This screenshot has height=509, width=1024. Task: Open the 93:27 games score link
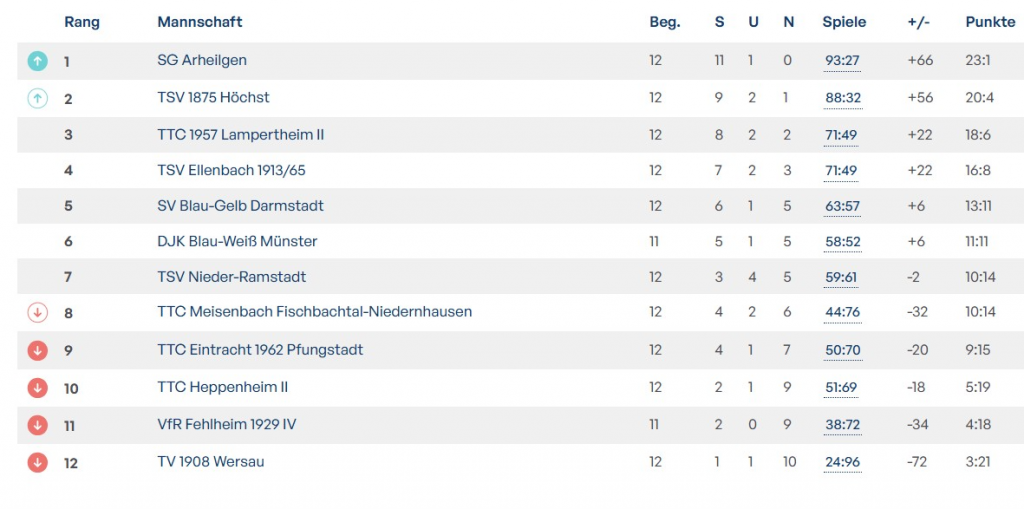[x=842, y=61]
